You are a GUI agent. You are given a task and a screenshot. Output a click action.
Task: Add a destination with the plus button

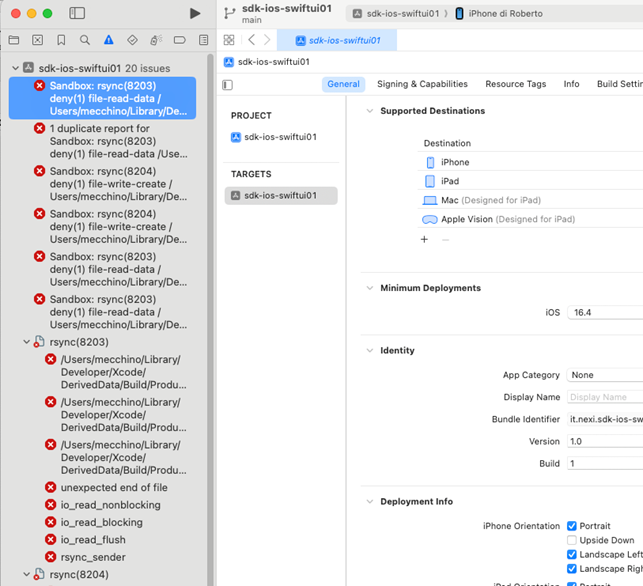point(424,239)
